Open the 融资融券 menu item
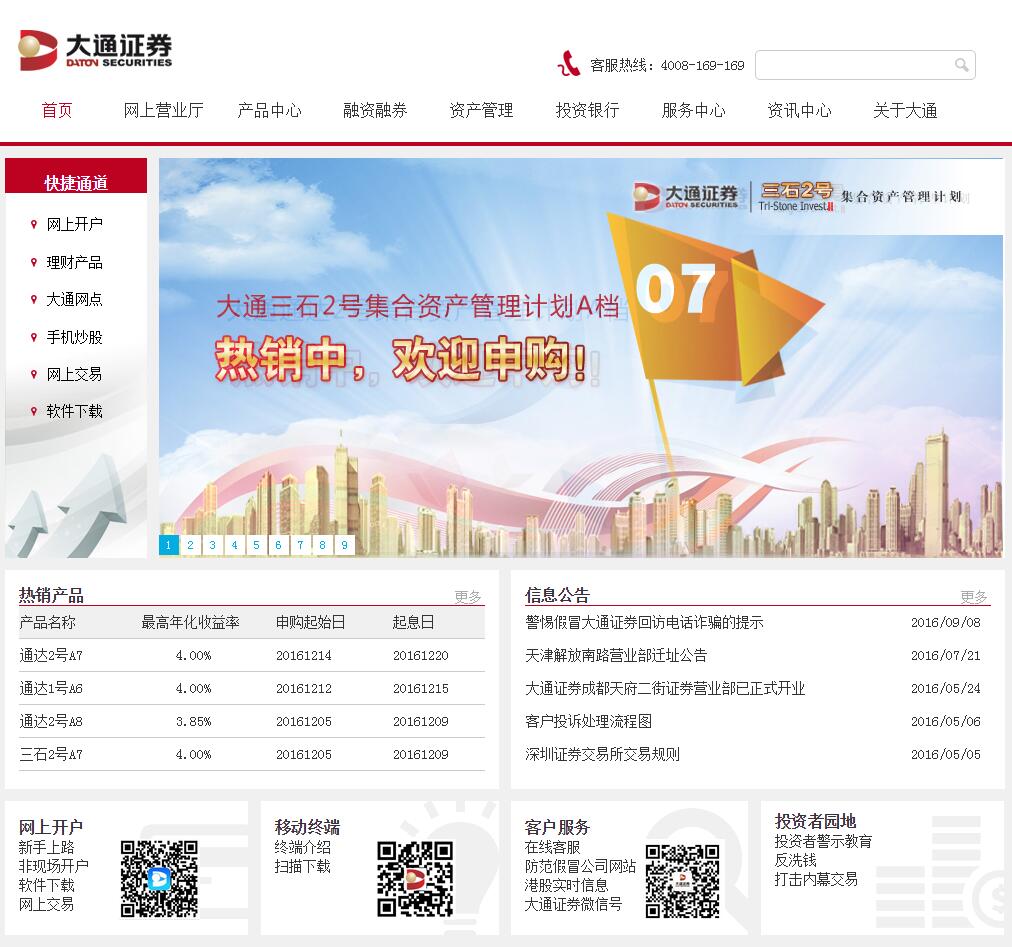Screen dimensions: 1012x947 tap(375, 110)
